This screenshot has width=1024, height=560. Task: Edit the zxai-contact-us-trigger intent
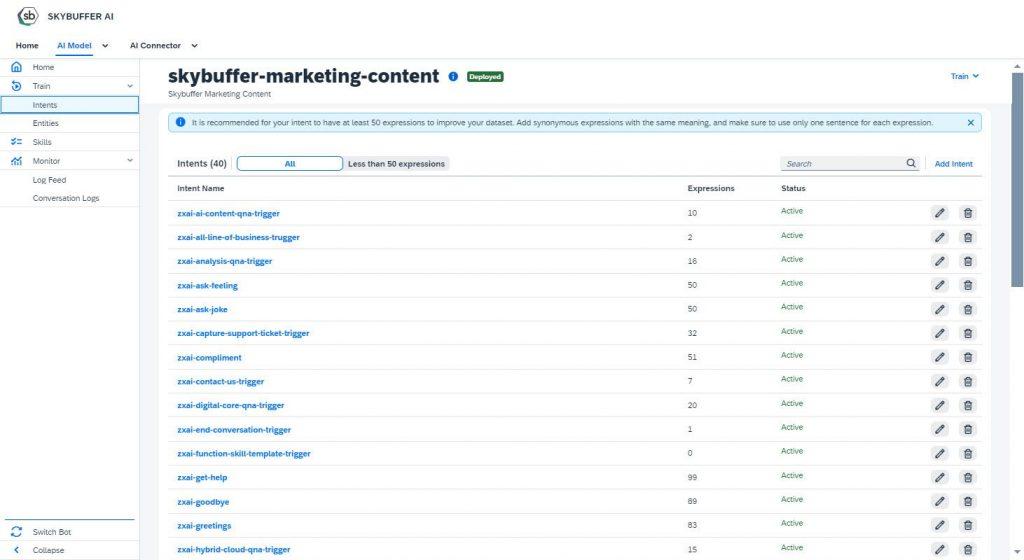940,381
